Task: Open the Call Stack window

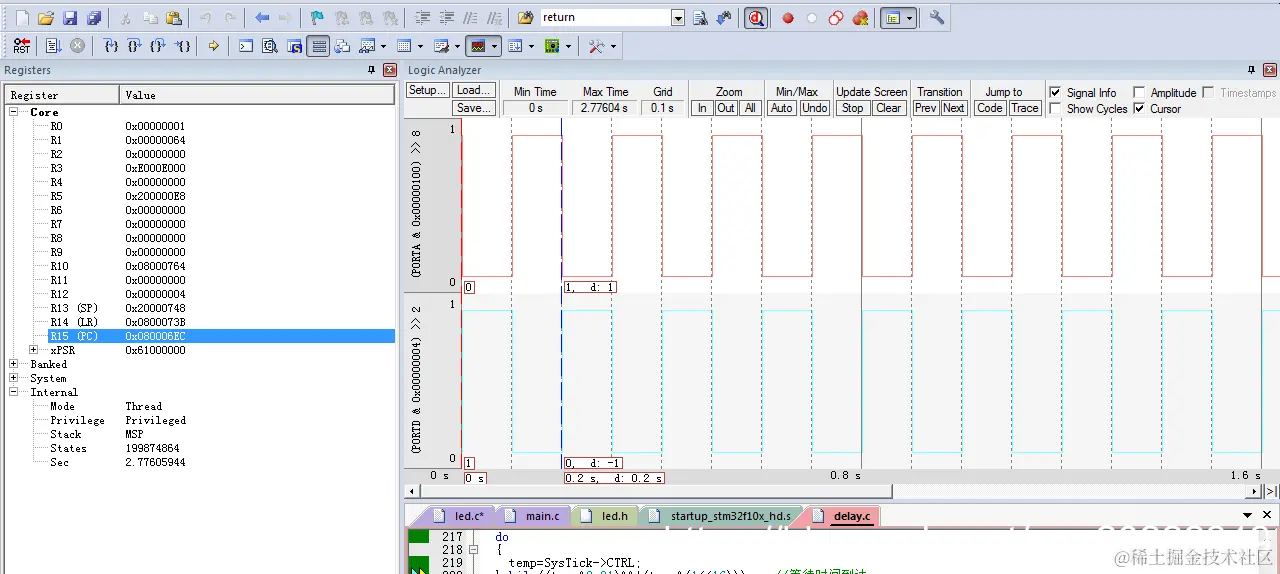Action: pyautogui.click(x=342, y=46)
